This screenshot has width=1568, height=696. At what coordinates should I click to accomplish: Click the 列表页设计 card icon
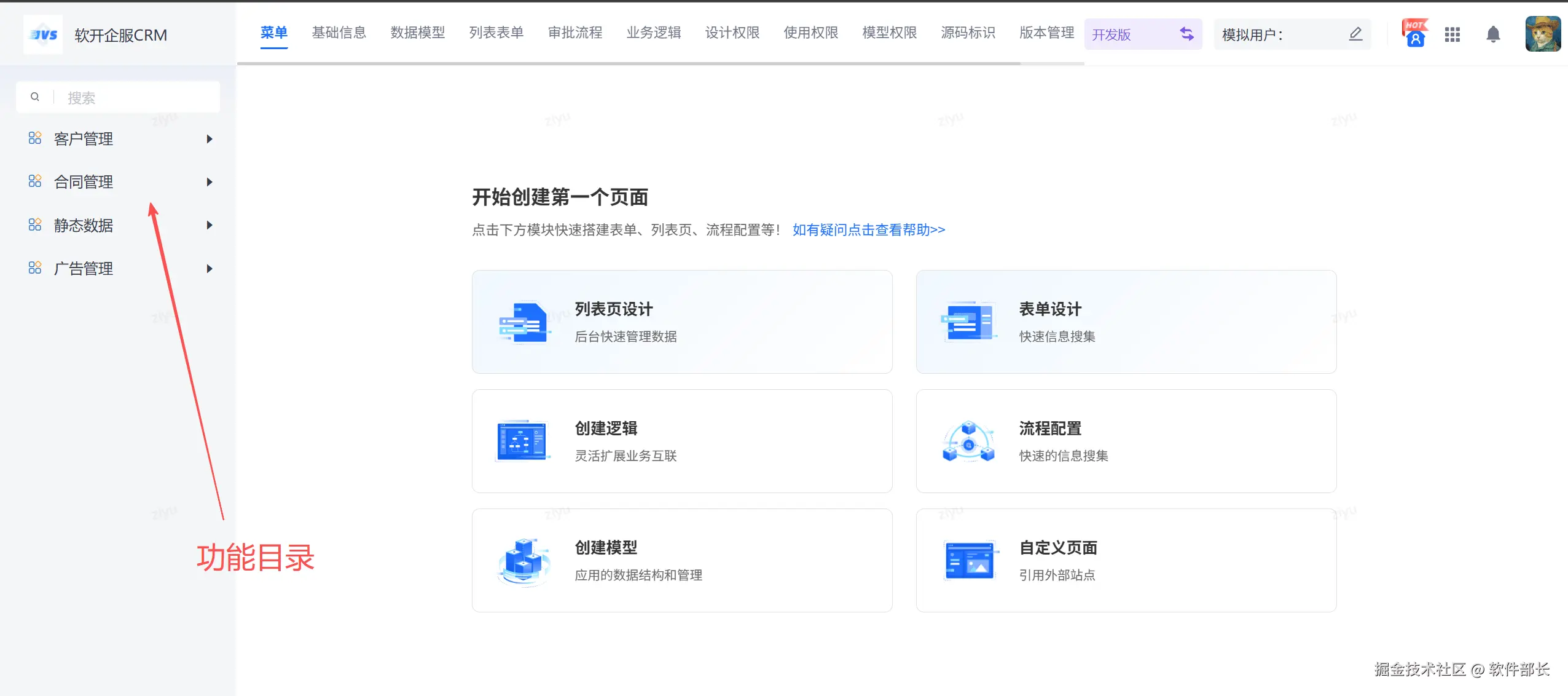(523, 322)
